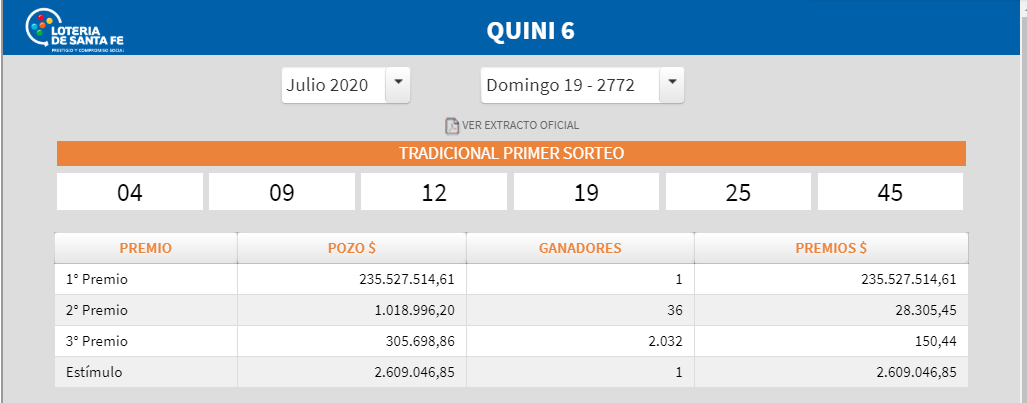Click the PDF icon for official extract

(451, 126)
